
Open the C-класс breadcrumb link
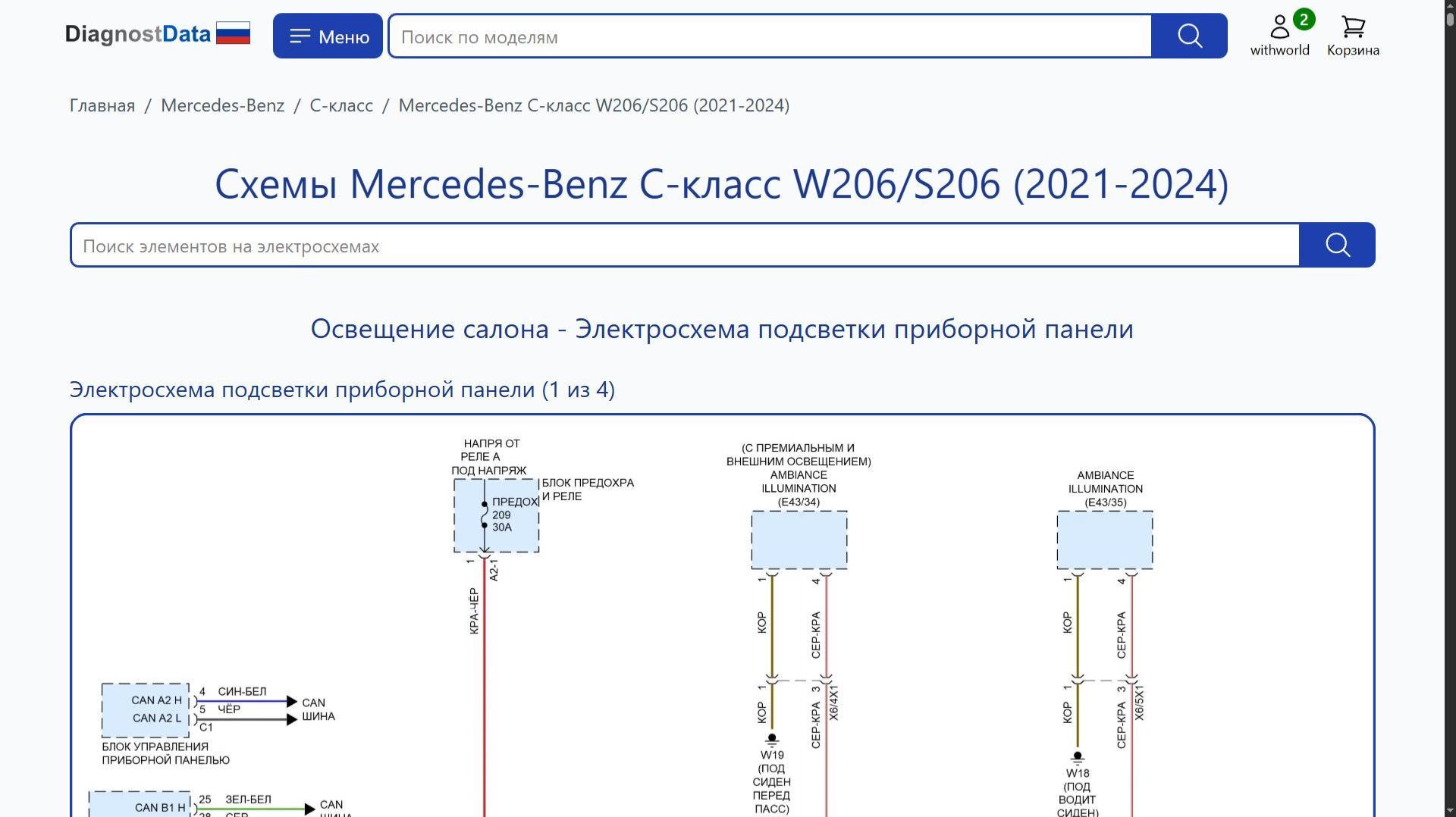pos(341,105)
